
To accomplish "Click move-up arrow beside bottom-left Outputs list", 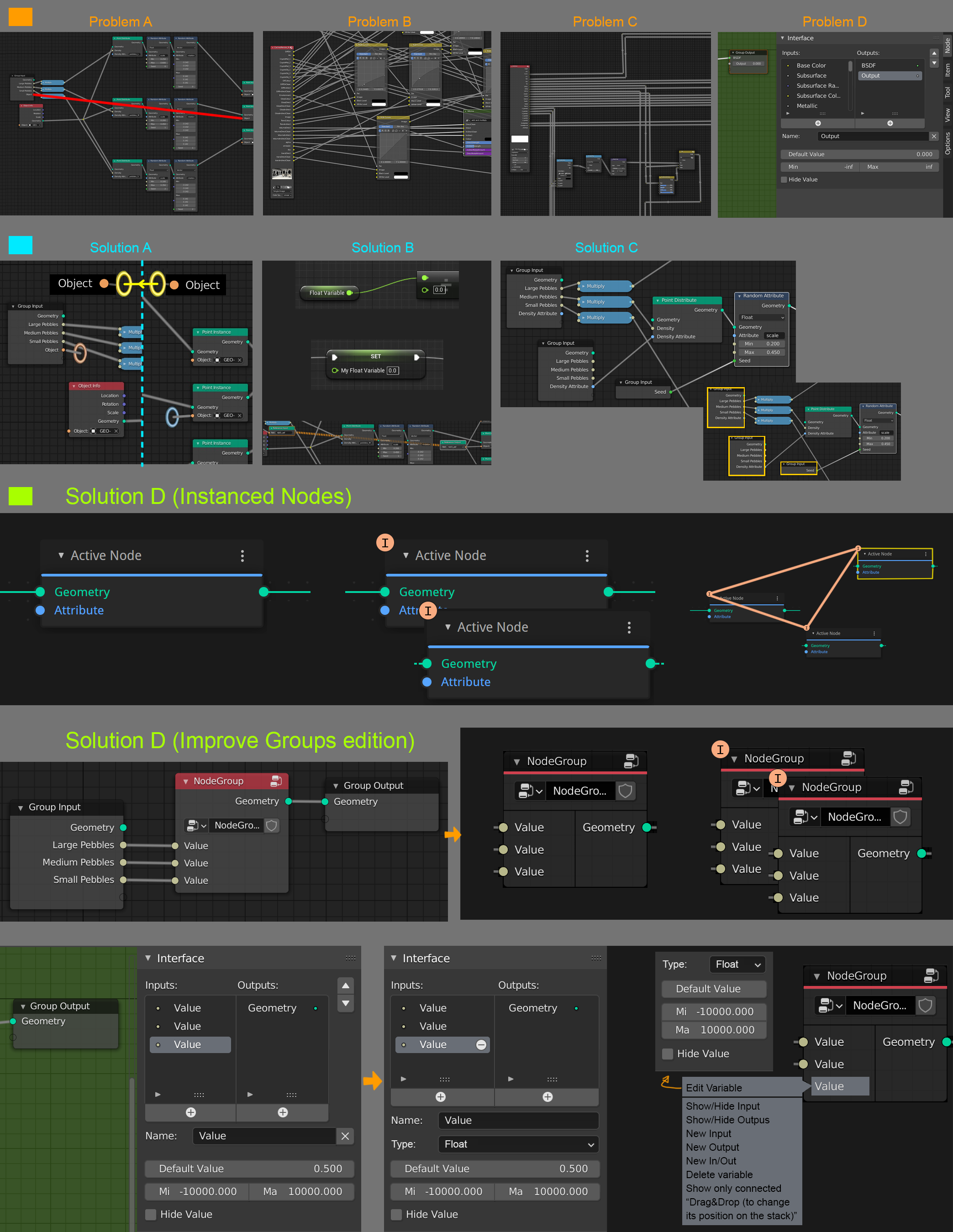I will click(345, 986).
